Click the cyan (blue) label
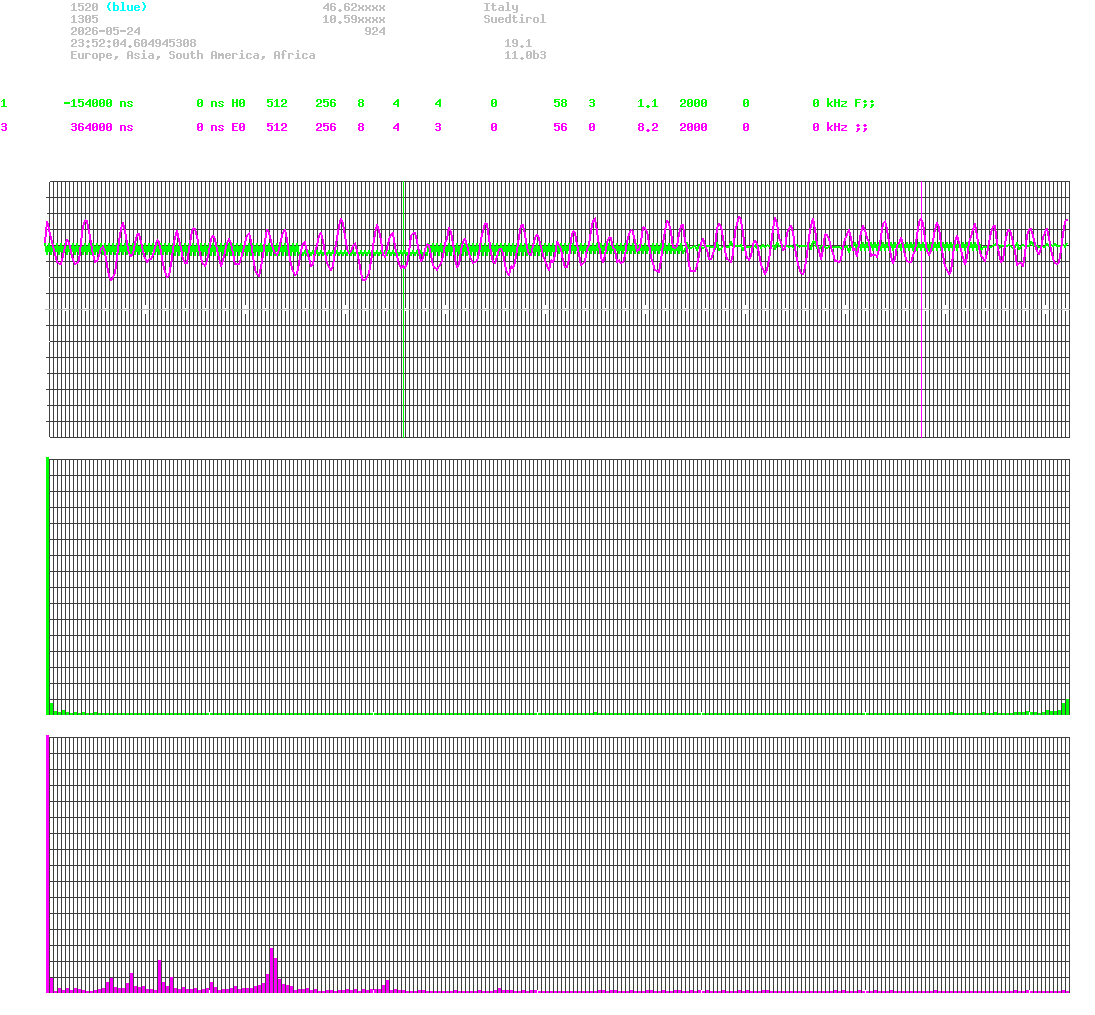The image size is (1095, 1015). coord(126,7)
